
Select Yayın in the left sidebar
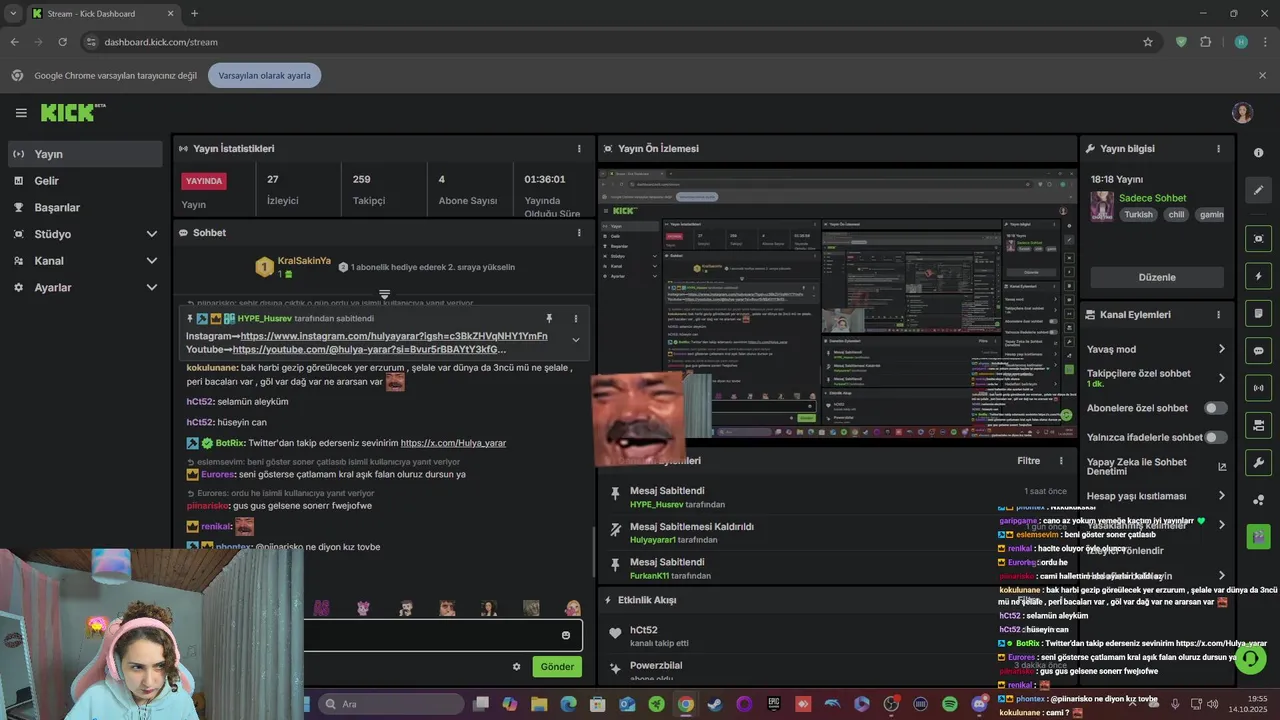[x=85, y=154]
